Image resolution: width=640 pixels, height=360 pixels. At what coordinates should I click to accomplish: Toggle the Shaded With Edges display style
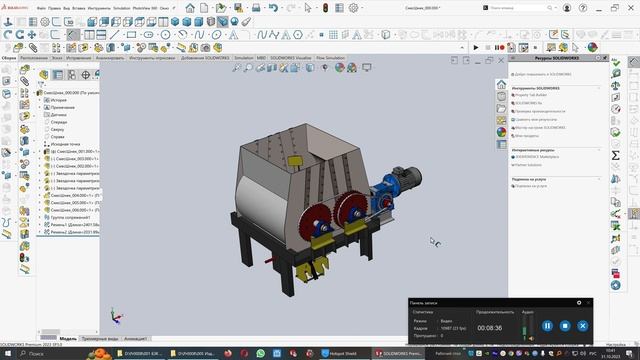(x=223, y=22)
